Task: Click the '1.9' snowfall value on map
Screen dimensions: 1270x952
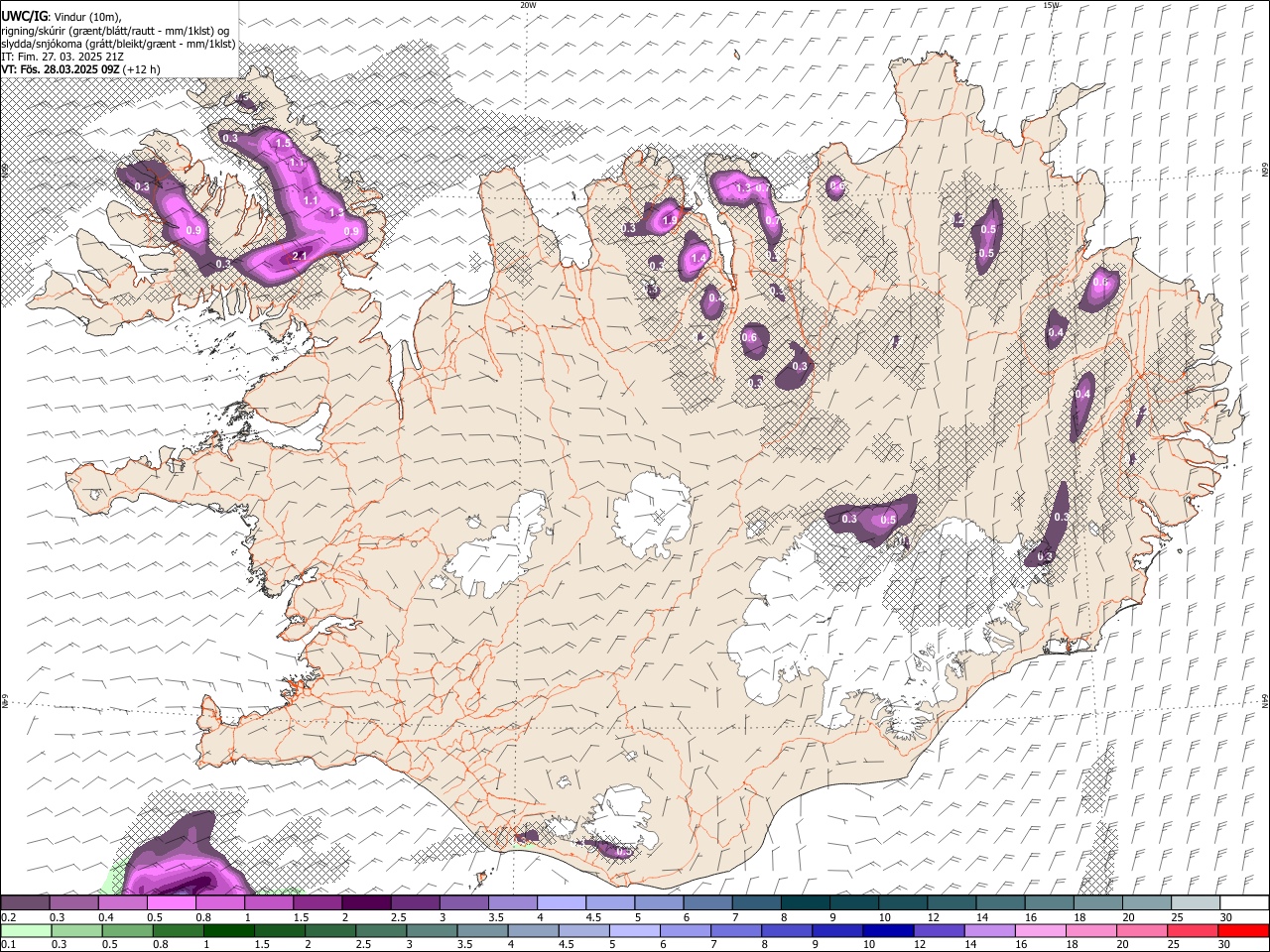Action: tap(670, 220)
